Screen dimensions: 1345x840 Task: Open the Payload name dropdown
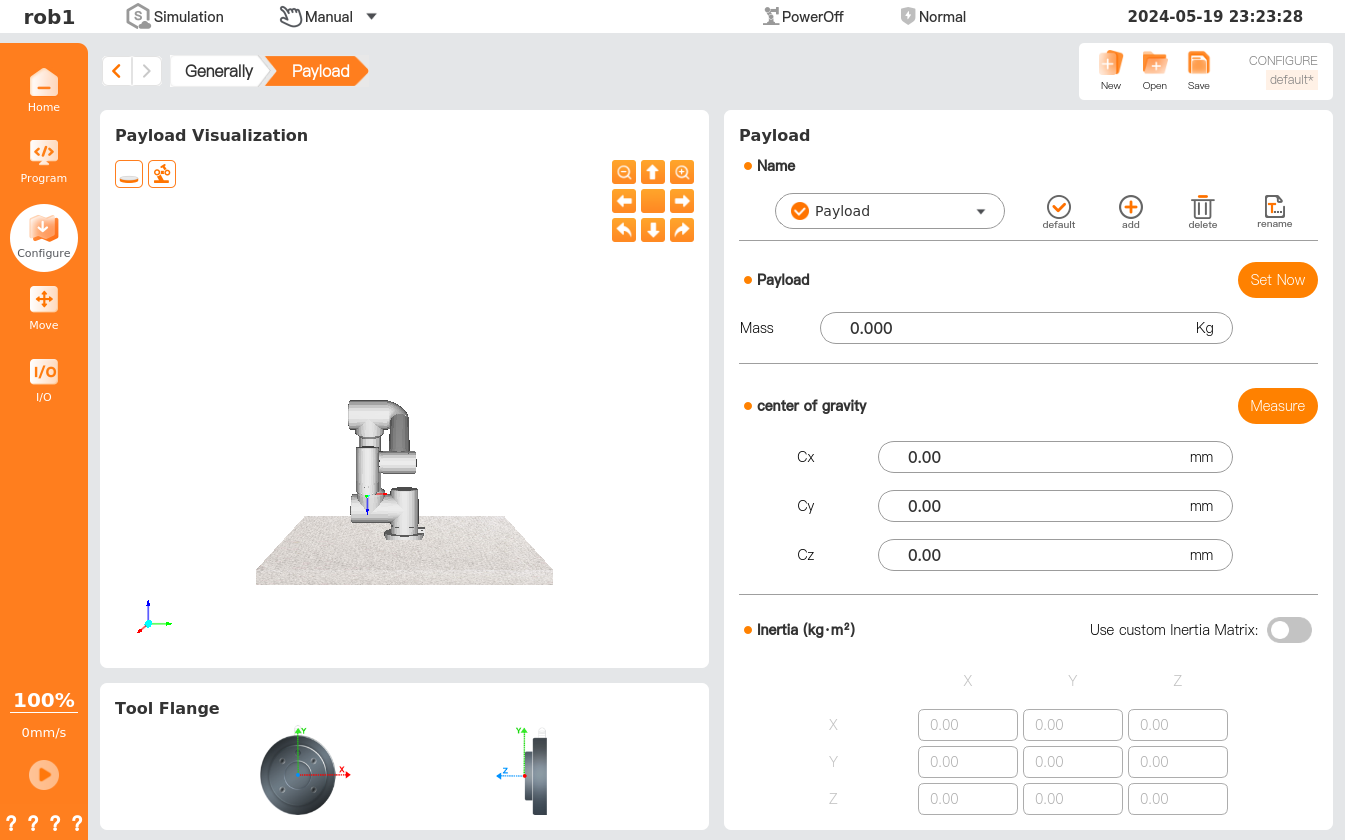(889, 211)
